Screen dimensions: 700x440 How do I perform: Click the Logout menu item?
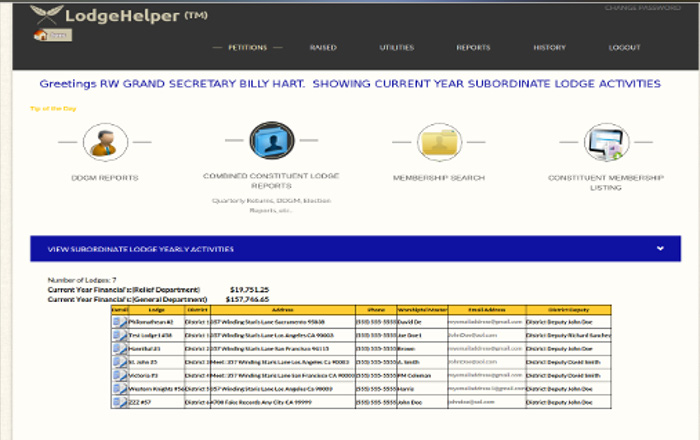[624, 47]
